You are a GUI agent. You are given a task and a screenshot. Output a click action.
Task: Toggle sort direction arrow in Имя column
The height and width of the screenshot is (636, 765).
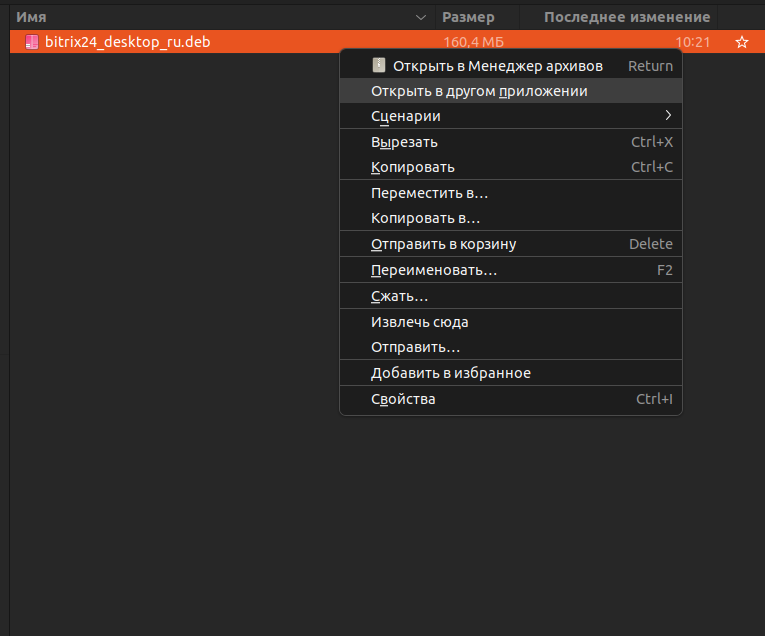(x=421, y=18)
